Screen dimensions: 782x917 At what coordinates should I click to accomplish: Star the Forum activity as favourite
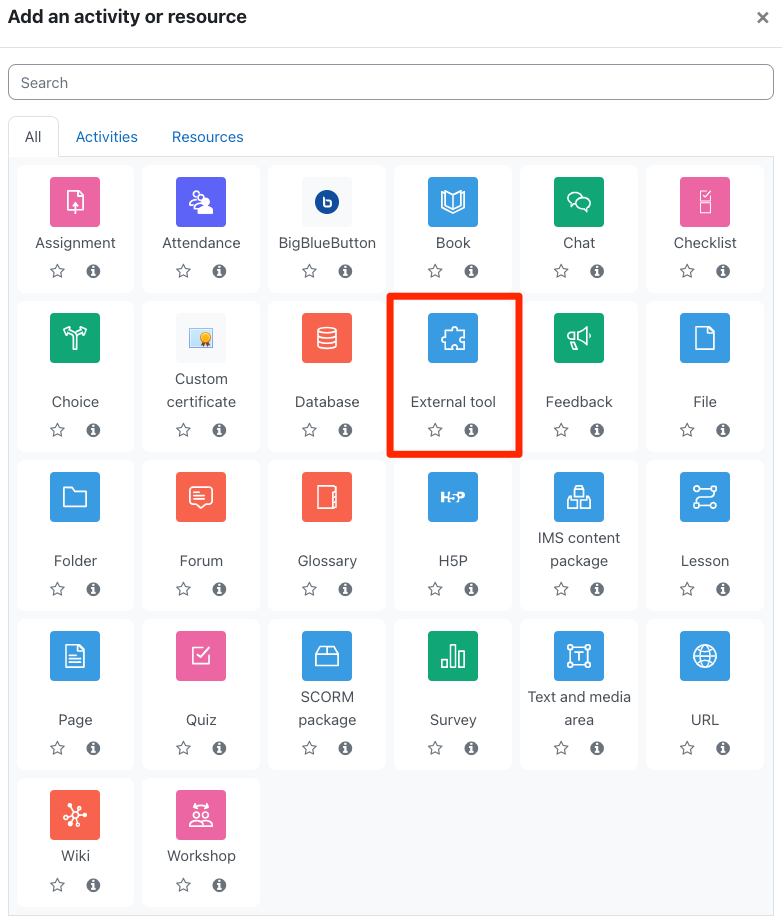(184, 589)
